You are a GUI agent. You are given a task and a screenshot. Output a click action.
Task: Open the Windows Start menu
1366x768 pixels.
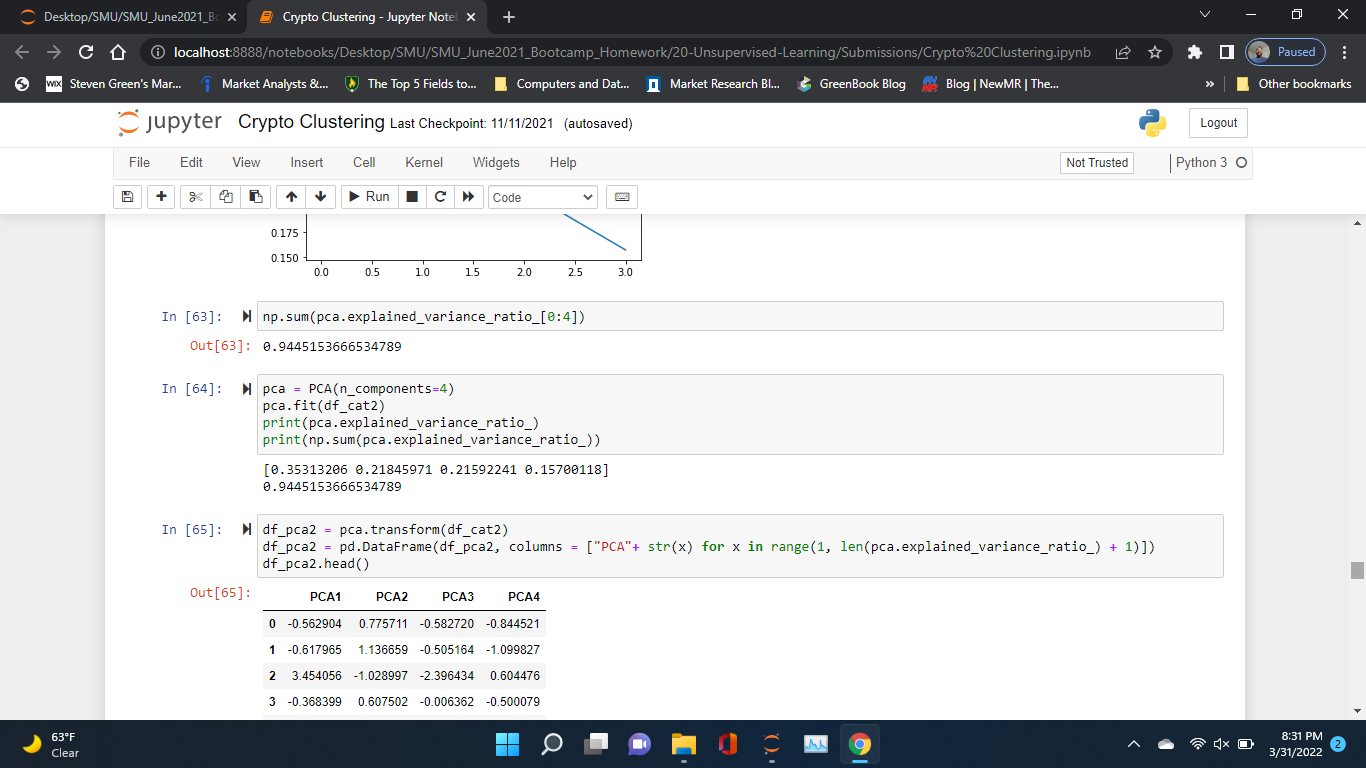[x=508, y=744]
